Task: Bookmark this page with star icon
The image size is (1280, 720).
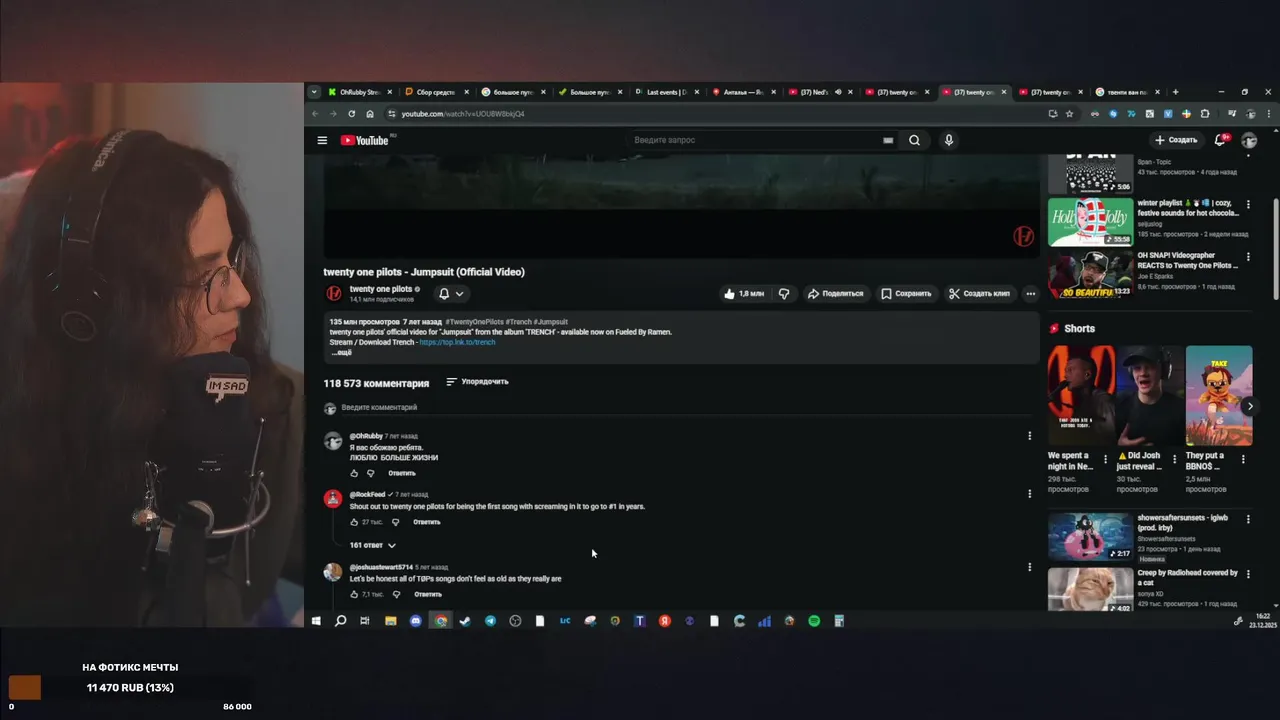Action: (x=1069, y=114)
